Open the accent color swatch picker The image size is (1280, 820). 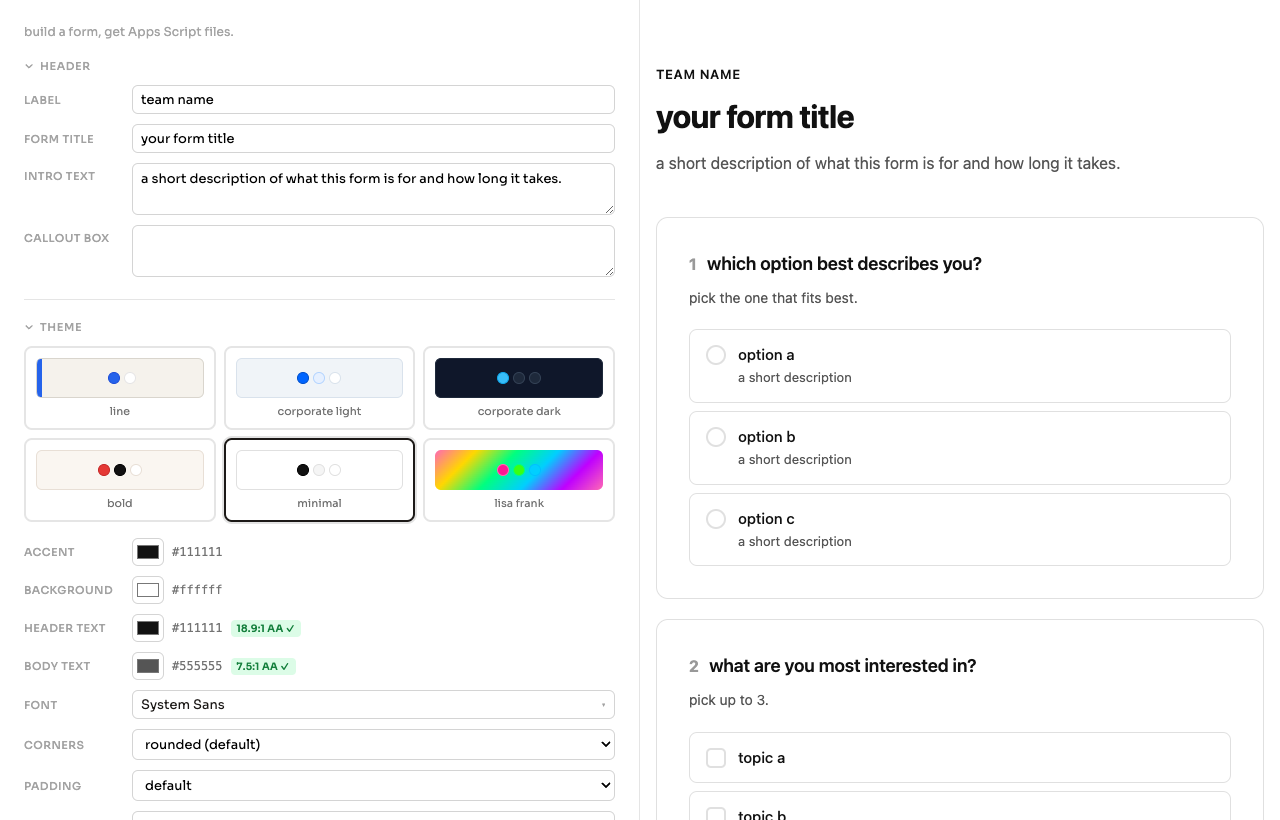148,552
